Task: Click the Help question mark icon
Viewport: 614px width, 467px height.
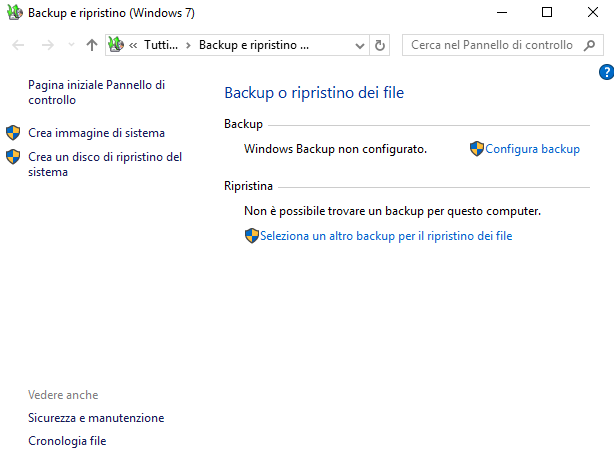Action: (x=605, y=72)
